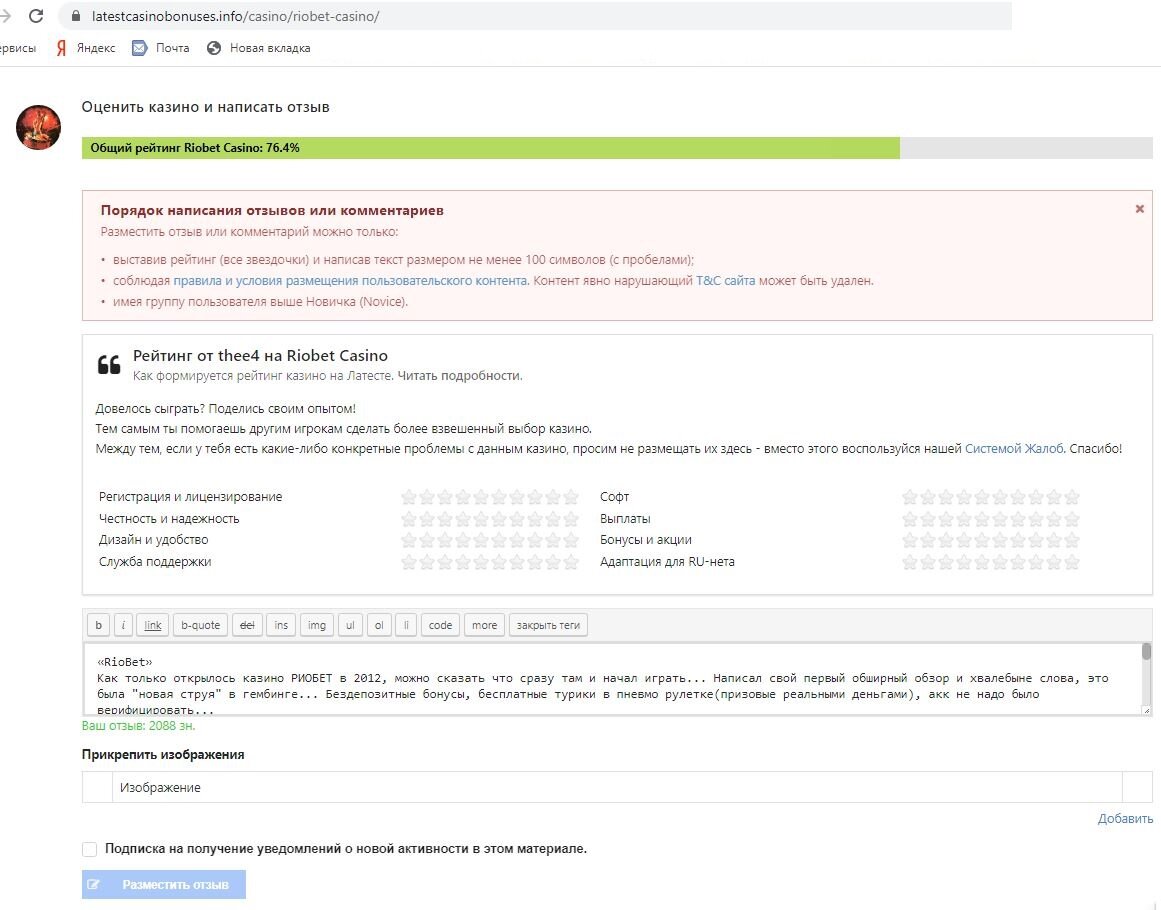This screenshot has width=1161, height=910.
Task: Open the Новая вкладка bookmark
Action: pyautogui.click(x=259, y=48)
